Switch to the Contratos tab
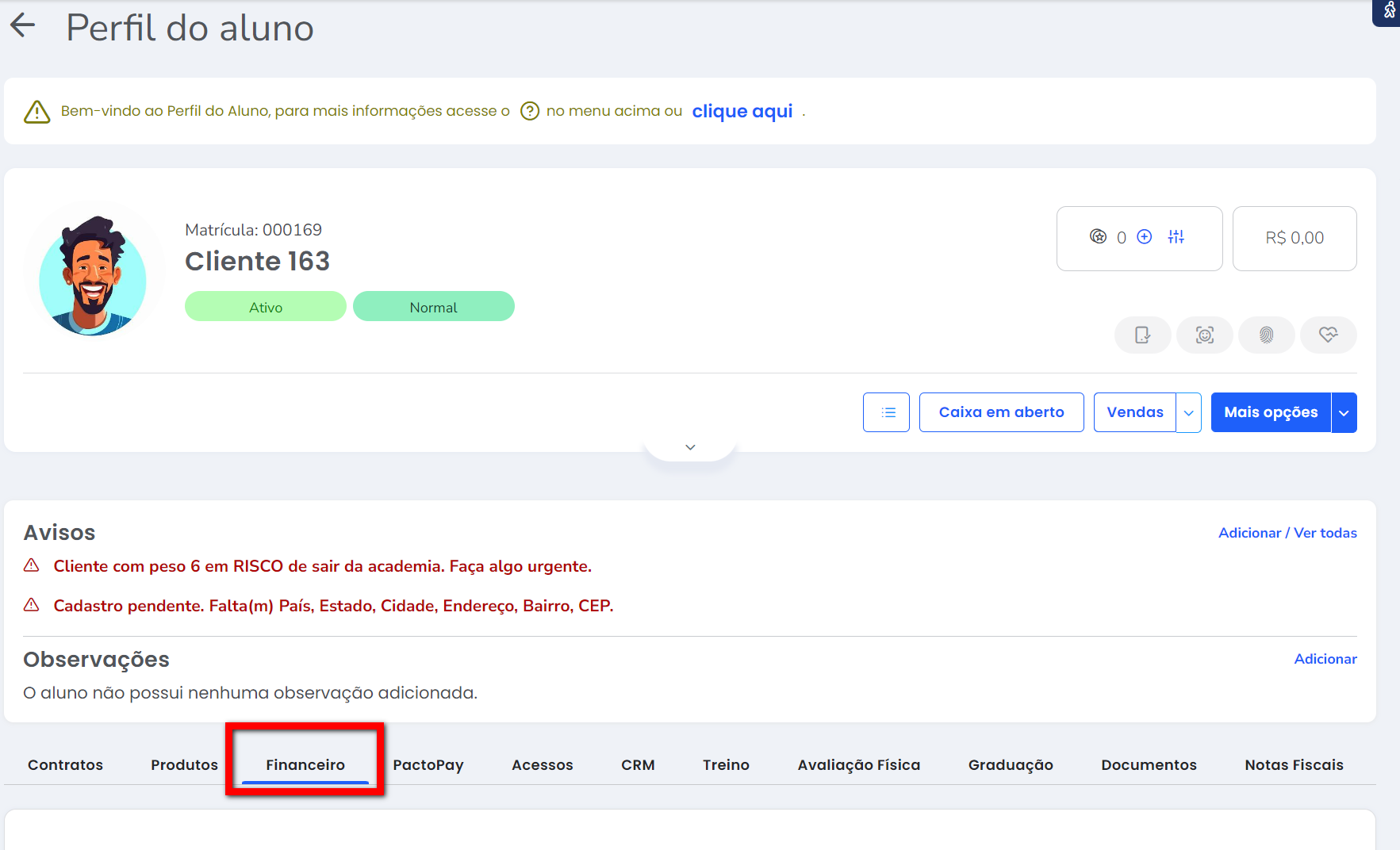Image resolution: width=1400 pixels, height=850 pixels. pyautogui.click(x=65, y=765)
